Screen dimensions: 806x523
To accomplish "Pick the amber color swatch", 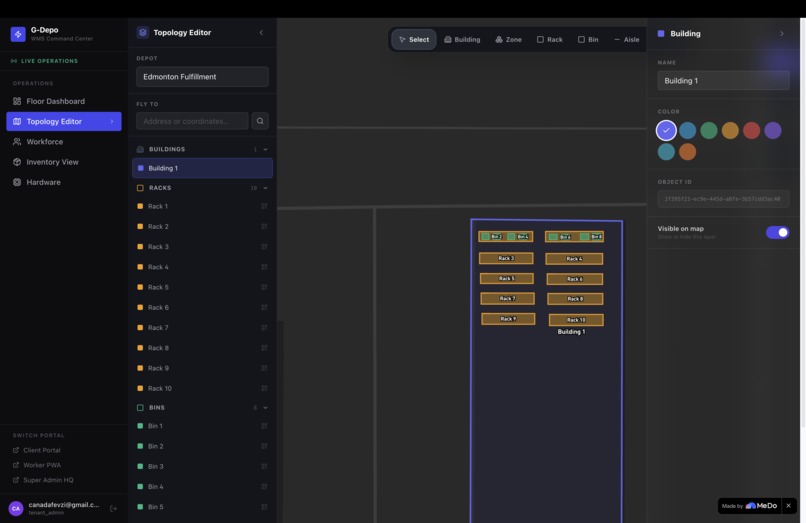I will point(730,131).
